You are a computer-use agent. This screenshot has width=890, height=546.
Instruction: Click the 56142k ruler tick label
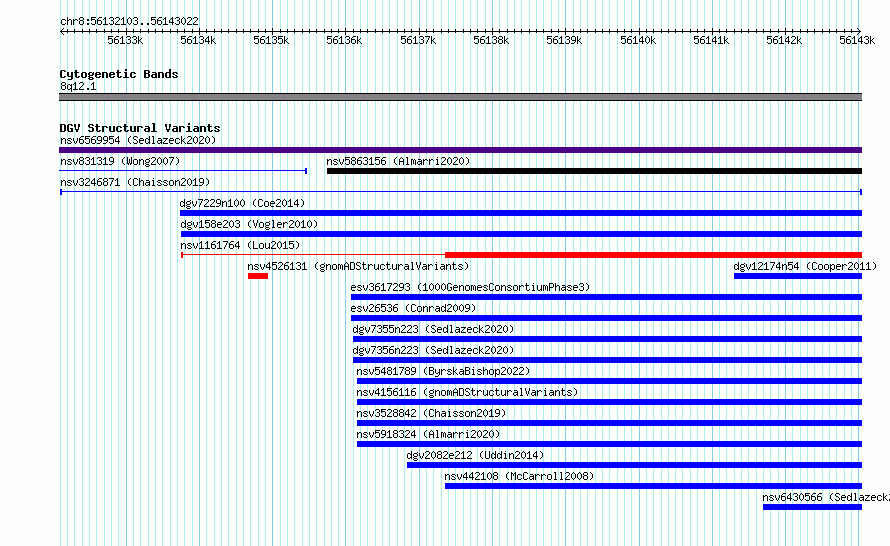click(x=784, y=41)
